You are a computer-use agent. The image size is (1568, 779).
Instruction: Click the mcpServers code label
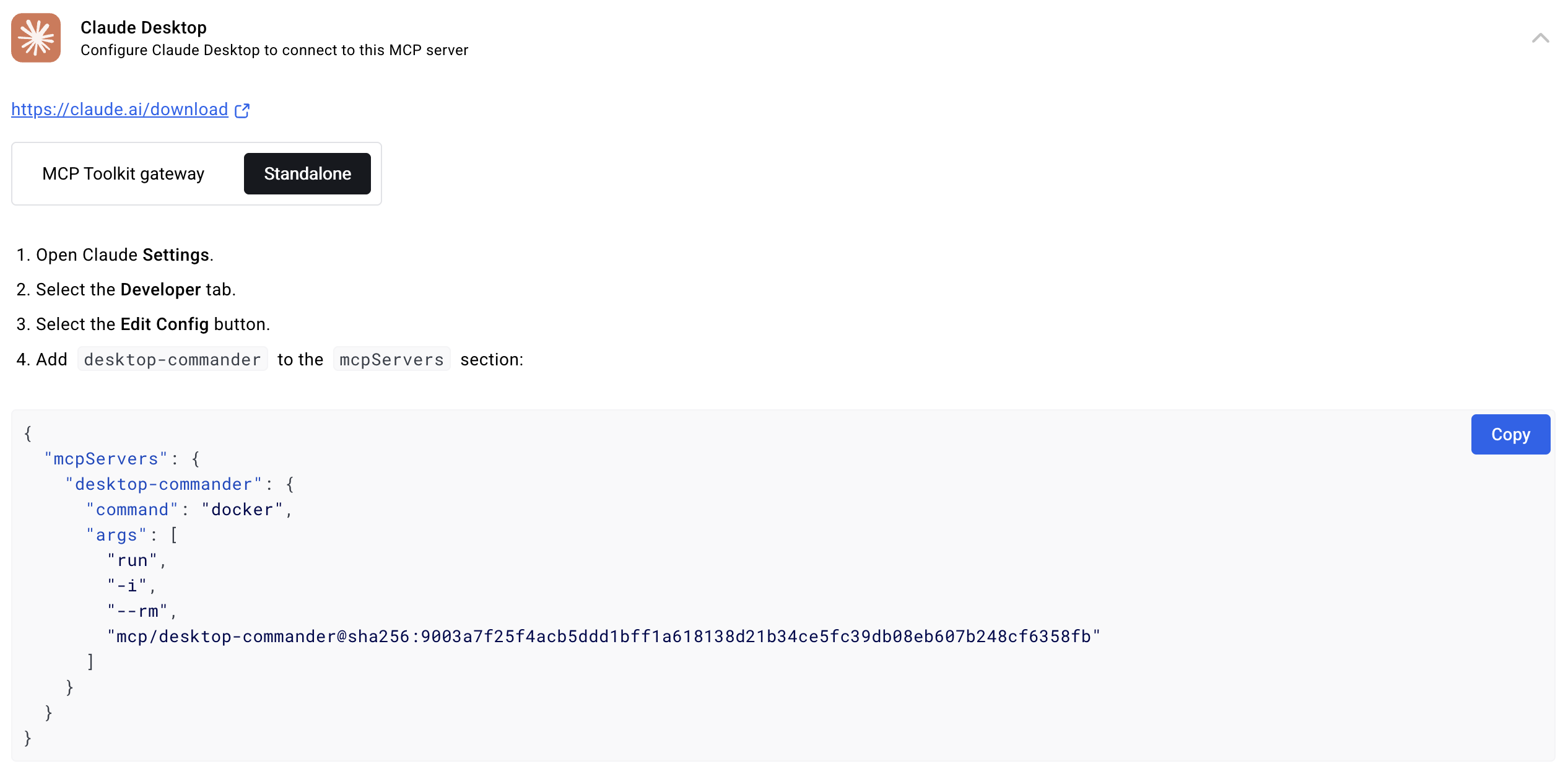[391, 359]
